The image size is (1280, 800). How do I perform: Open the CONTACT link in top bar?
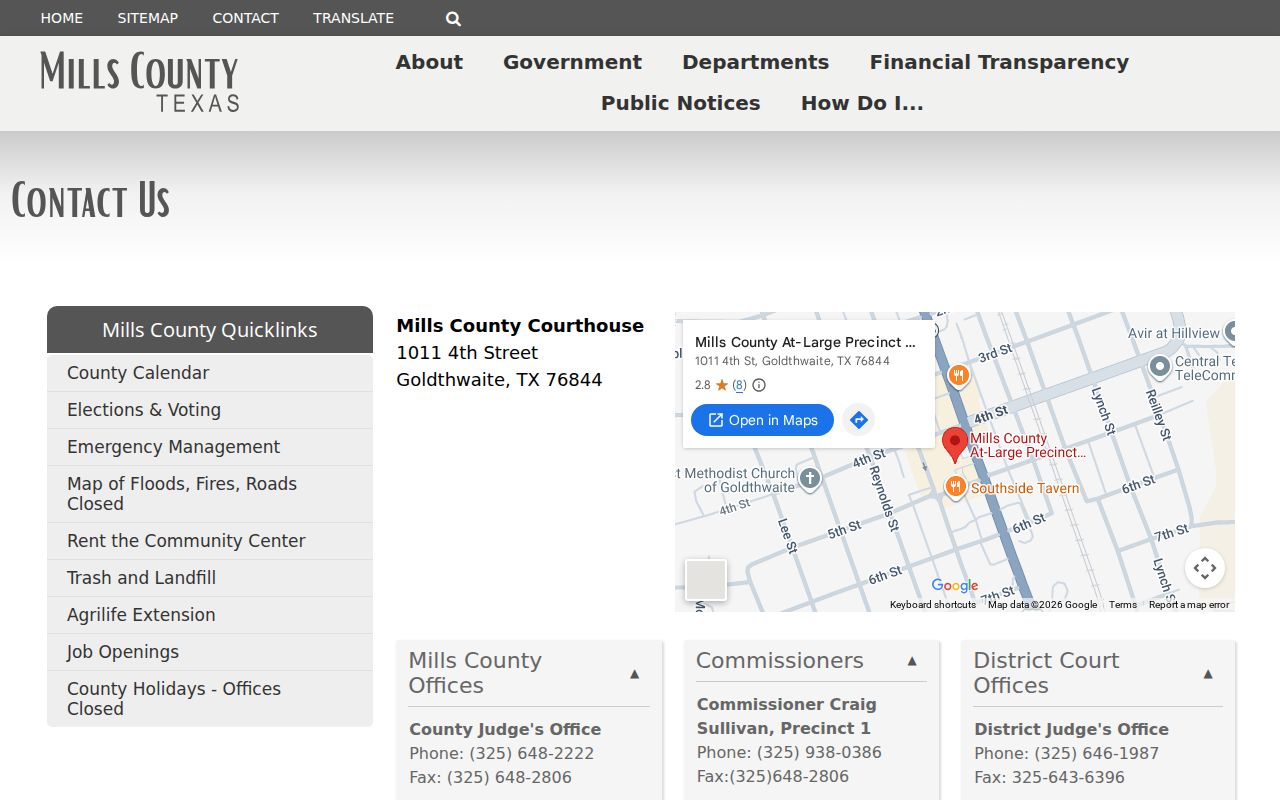pos(245,18)
